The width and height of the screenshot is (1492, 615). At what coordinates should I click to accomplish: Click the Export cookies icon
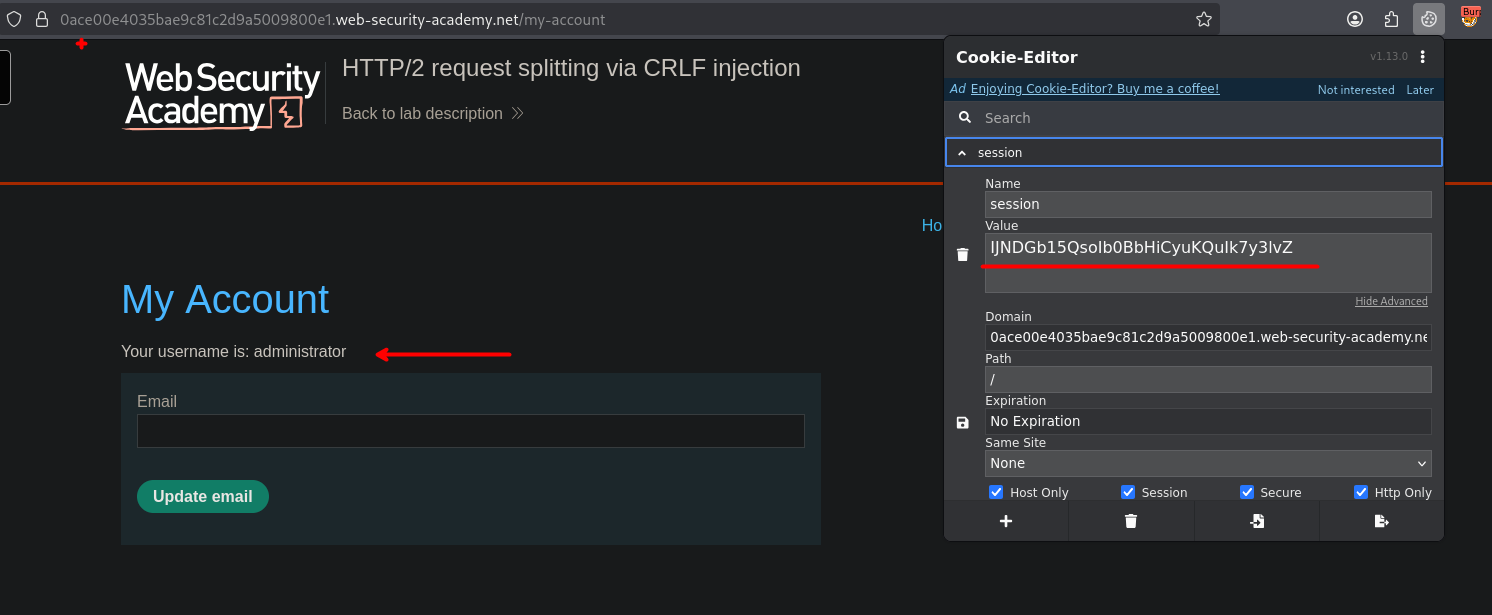coord(1382,521)
